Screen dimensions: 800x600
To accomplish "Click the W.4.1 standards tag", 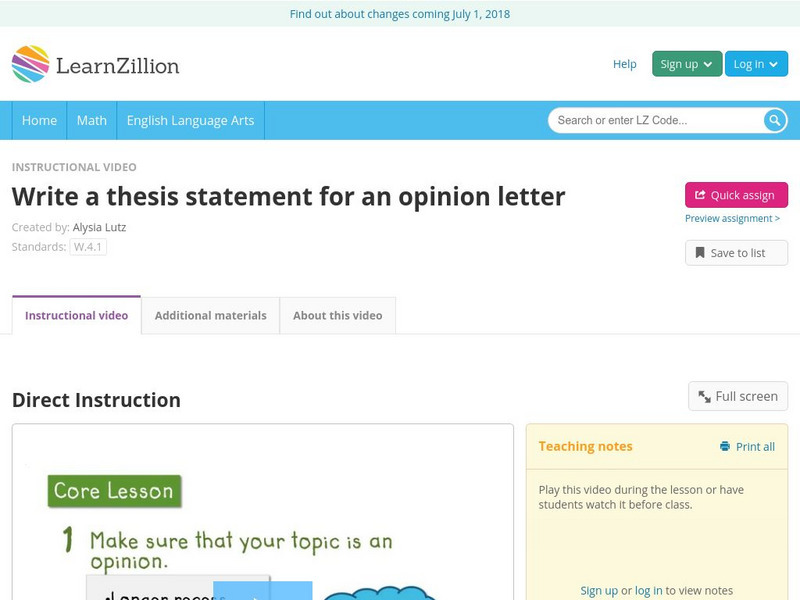I will point(88,247).
